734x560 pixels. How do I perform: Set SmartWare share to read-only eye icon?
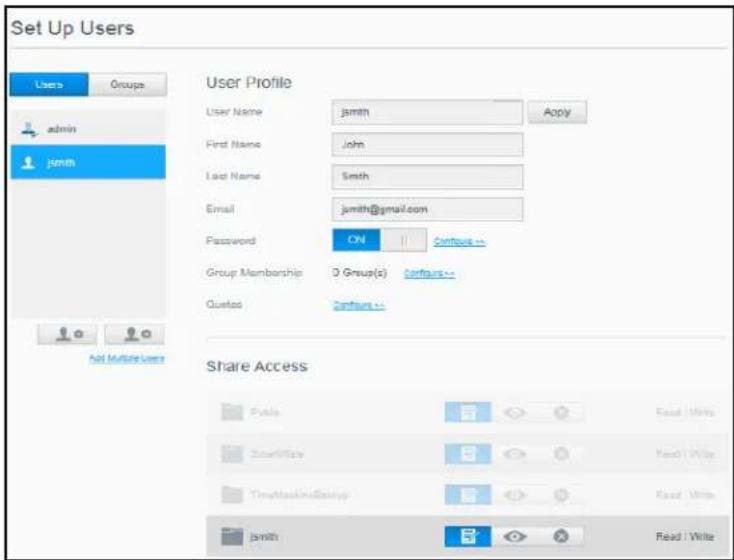tap(514, 454)
